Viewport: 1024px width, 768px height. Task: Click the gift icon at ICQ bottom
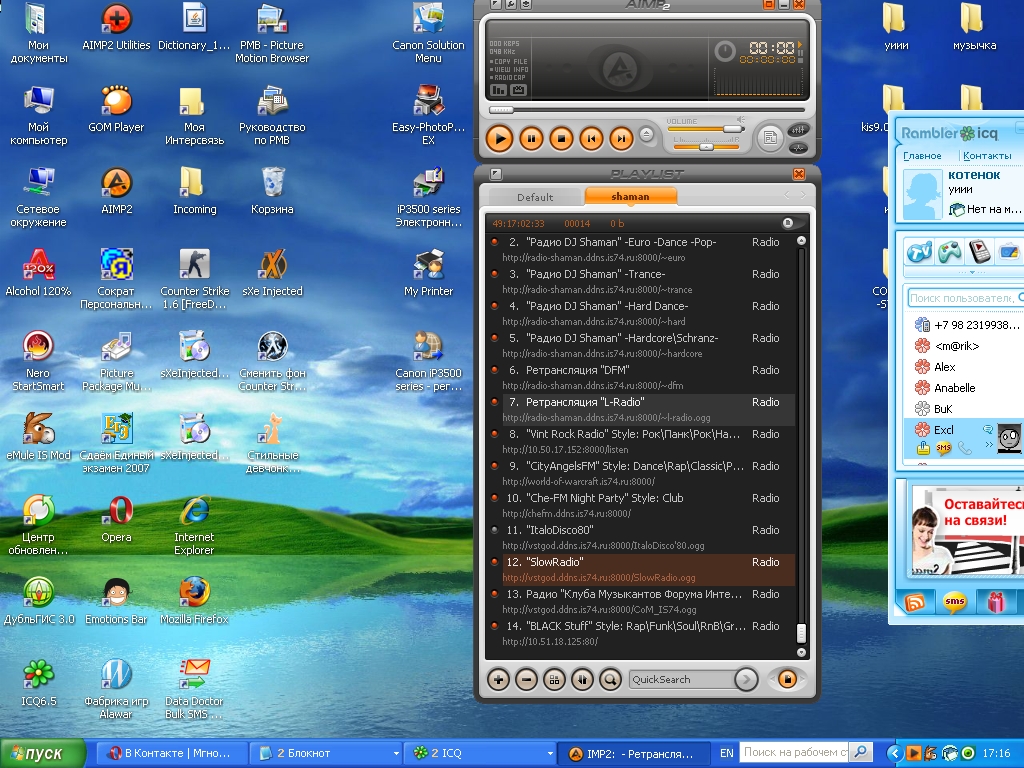[x=996, y=601]
